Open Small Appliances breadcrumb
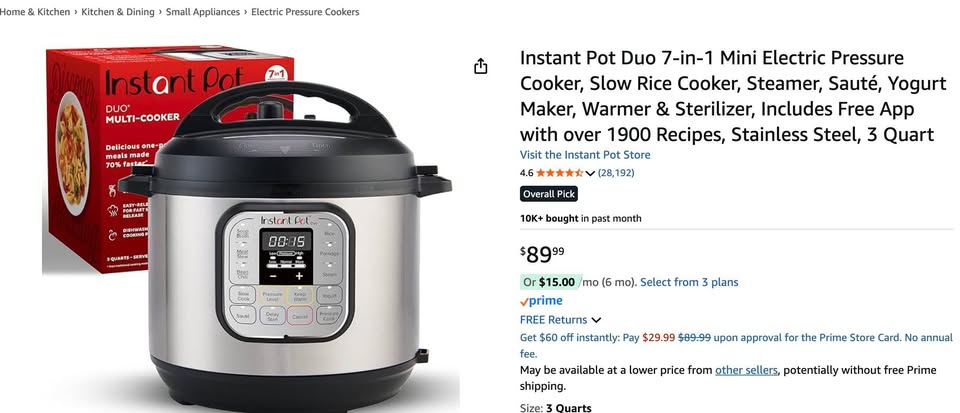The width and height of the screenshot is (960, 413). coord(203,12)
